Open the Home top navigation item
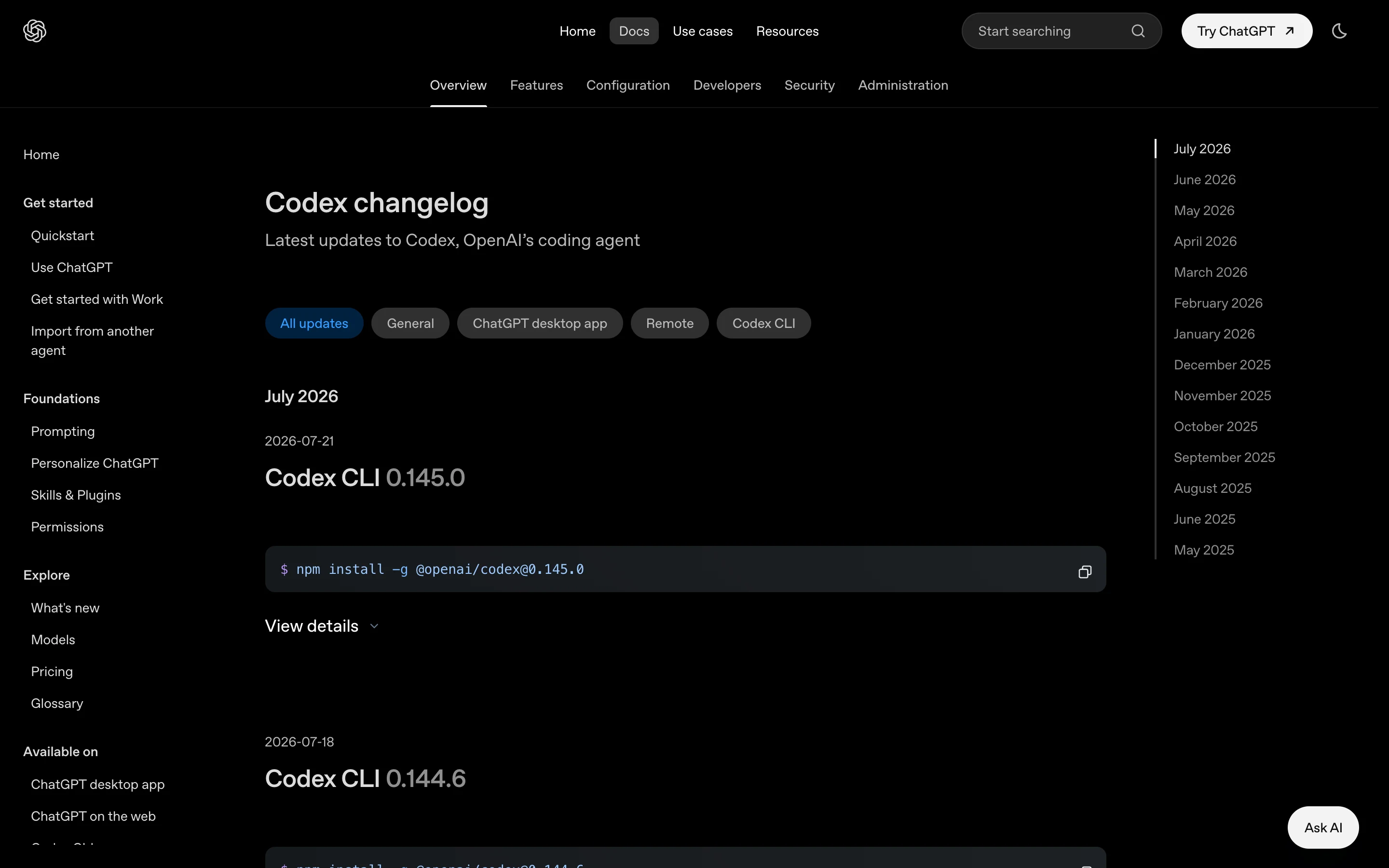1389x868 pixels. click(577, 31)
